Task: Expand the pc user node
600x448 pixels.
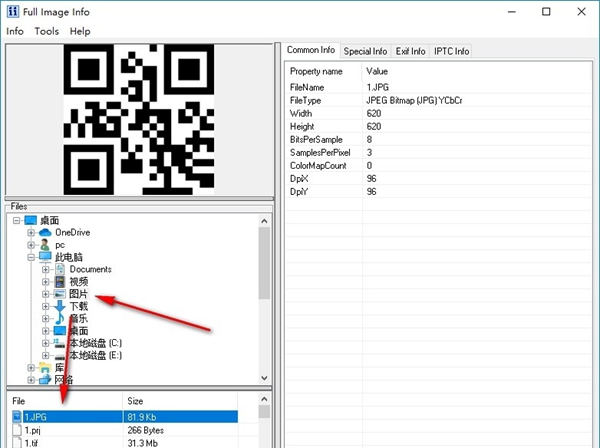Action: click(31, 245)
